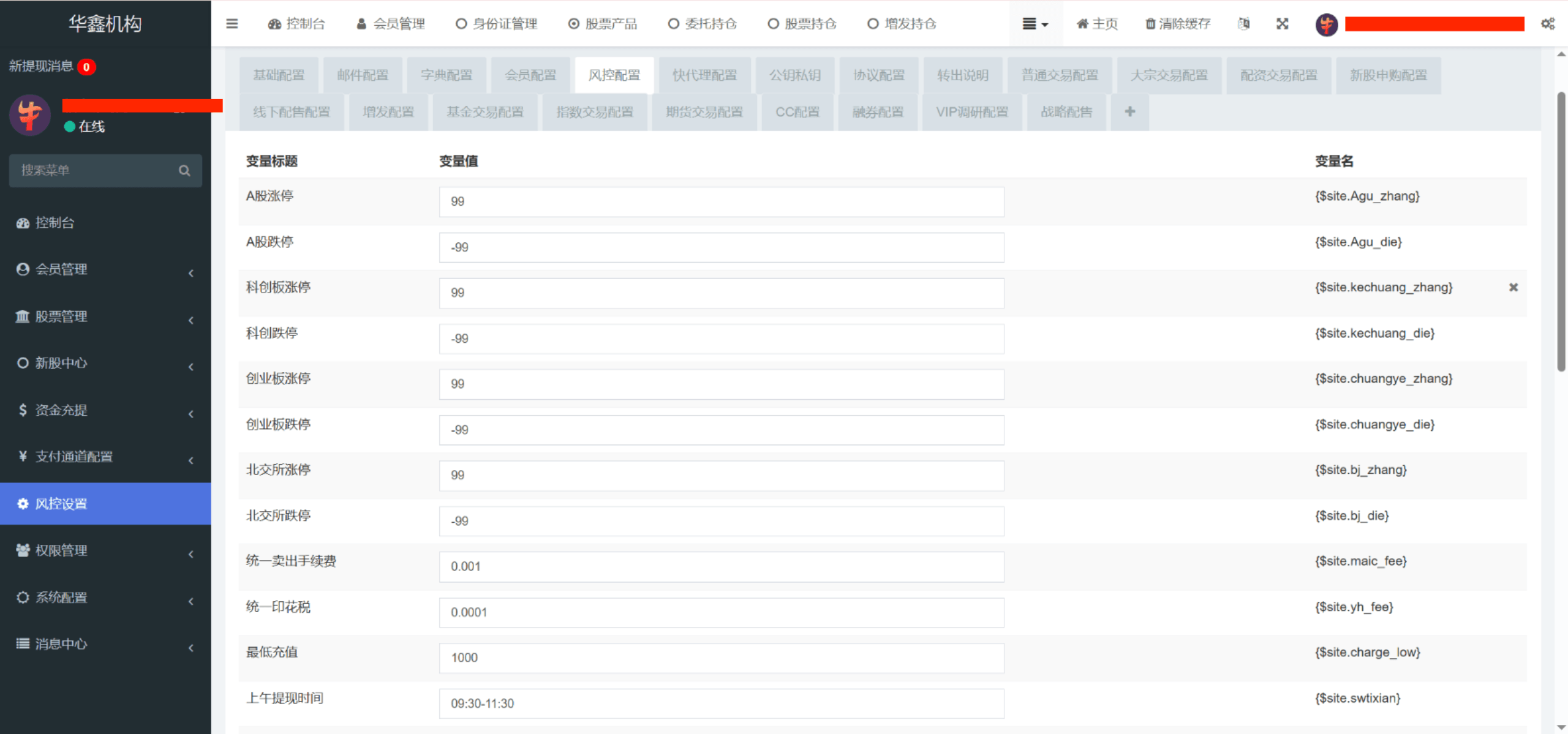
Task: Open the hamburger menu icon
Action: [232, 23]
